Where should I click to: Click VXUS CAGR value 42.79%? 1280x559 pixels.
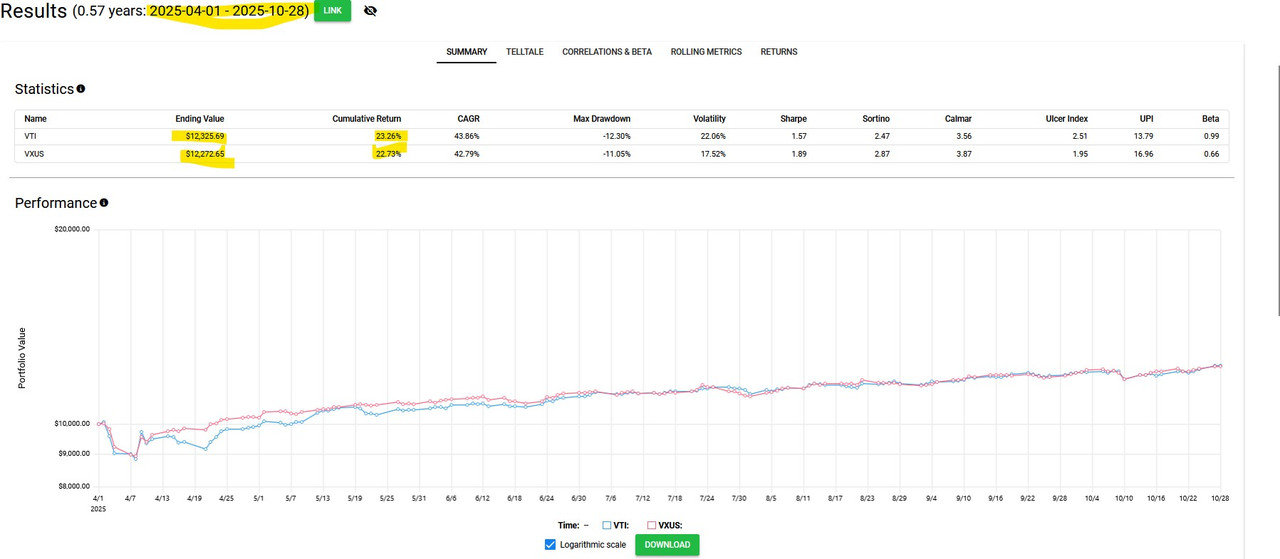pyautogui.click(x=468, y=154)
